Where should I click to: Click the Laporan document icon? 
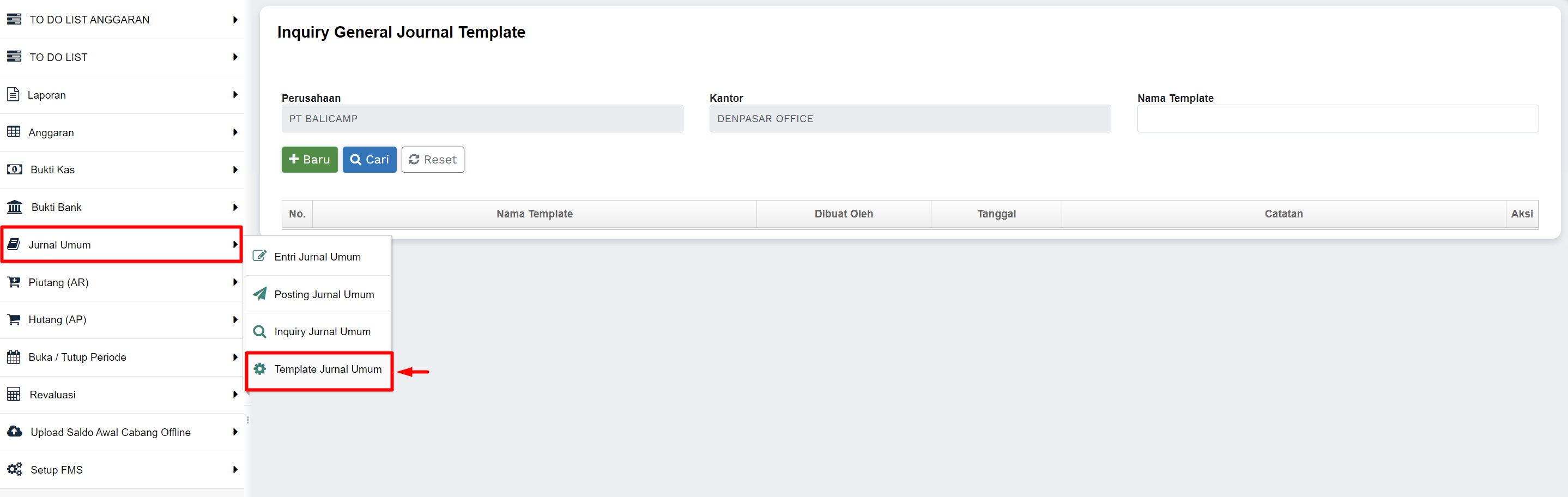click(13, 94)
